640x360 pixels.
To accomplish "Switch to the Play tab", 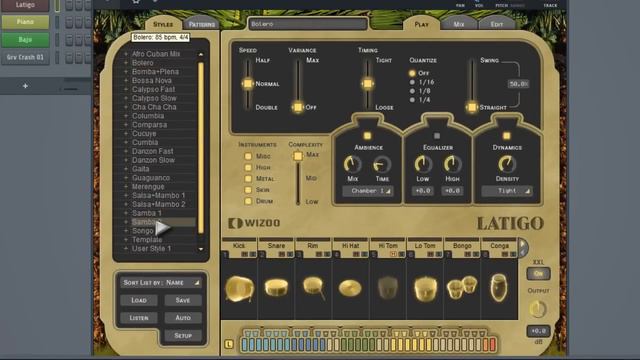I will pyautogui.click(x=422, y=24).
